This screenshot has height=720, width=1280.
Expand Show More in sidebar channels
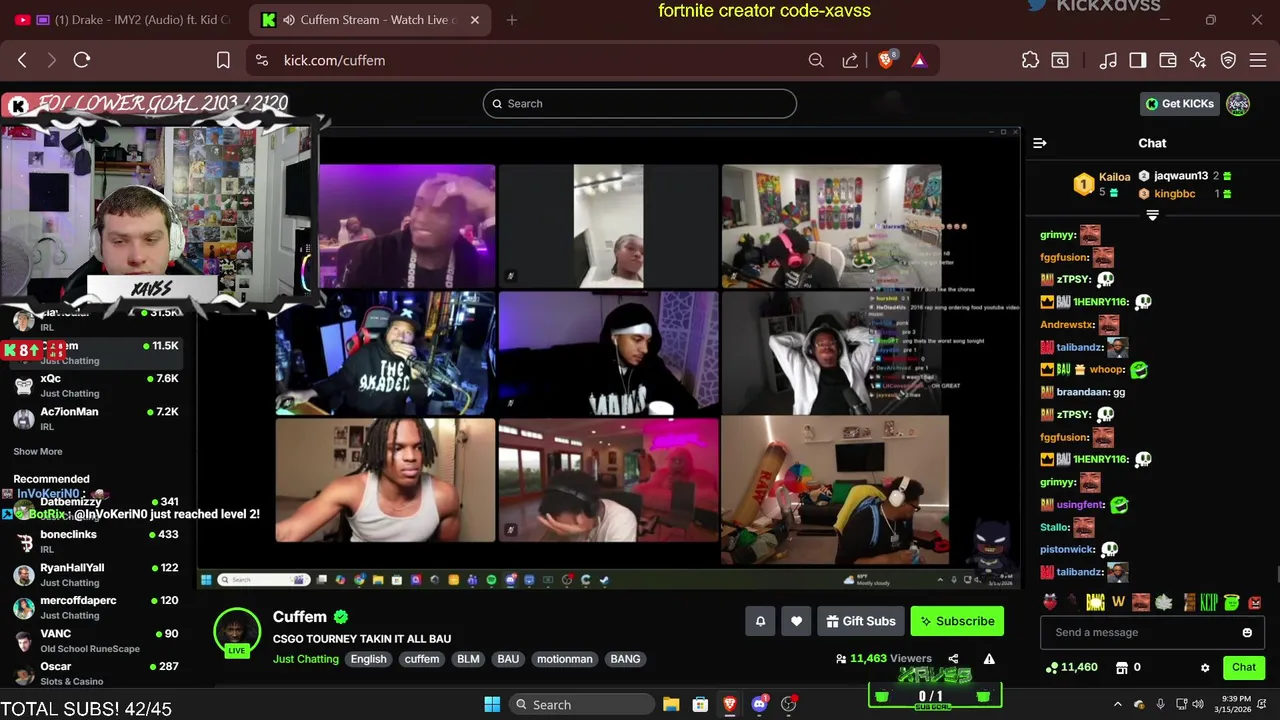pyautogui.click(x=38, y=451)
